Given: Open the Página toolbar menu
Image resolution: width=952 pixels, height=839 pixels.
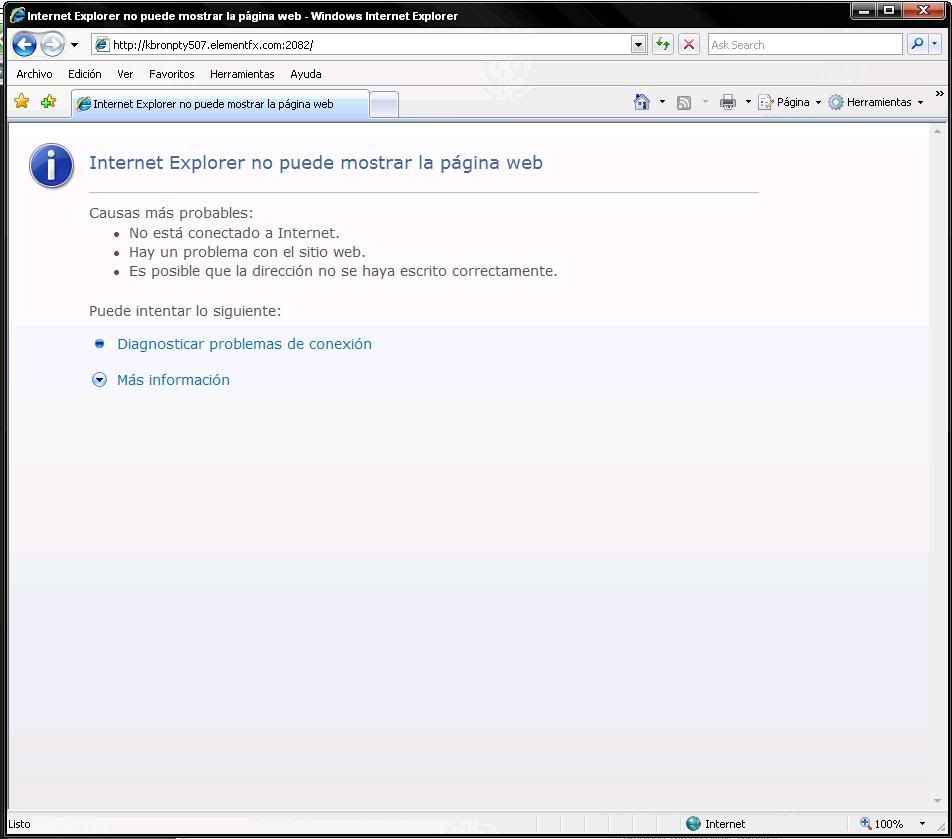Looking at the screenshot, I should (x=790, y=102).
